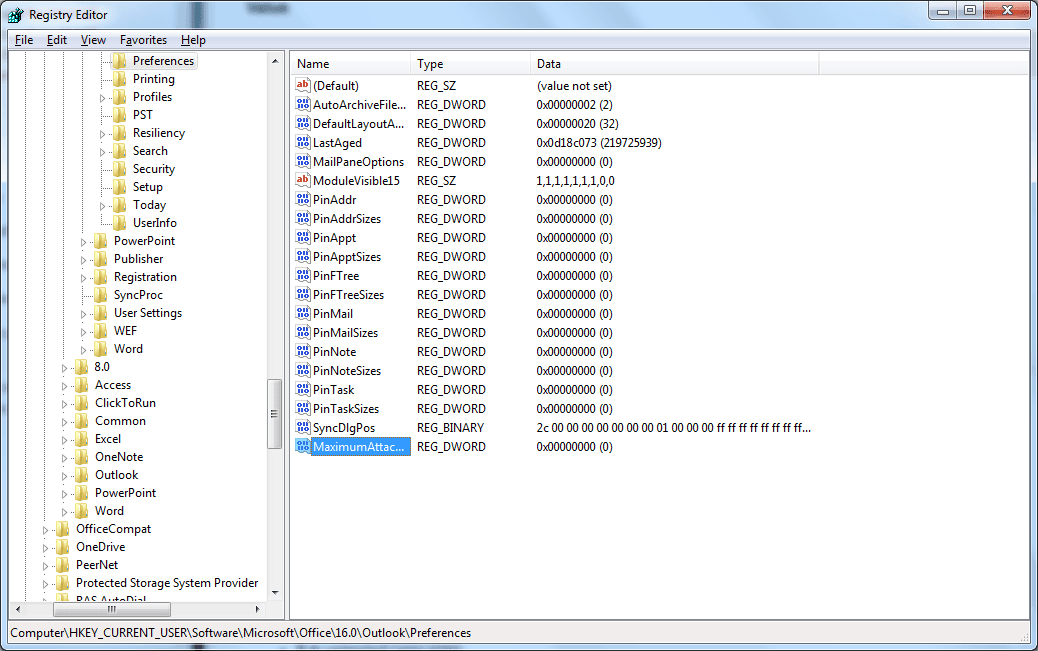
Task: Click tree pane scroll down arrow
Action: coord(275,593)
